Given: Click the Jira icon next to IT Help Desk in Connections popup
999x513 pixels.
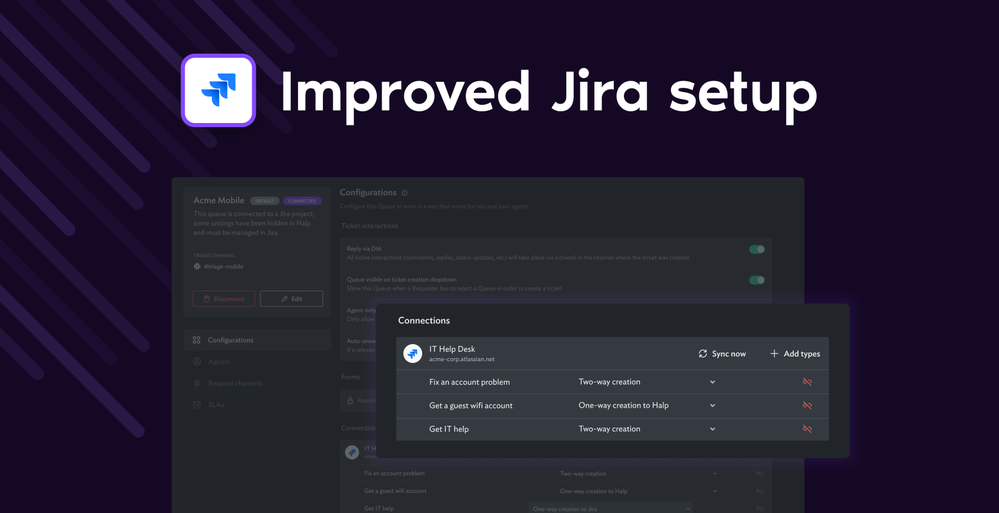Looking at the screenshot, I should 413,354.
